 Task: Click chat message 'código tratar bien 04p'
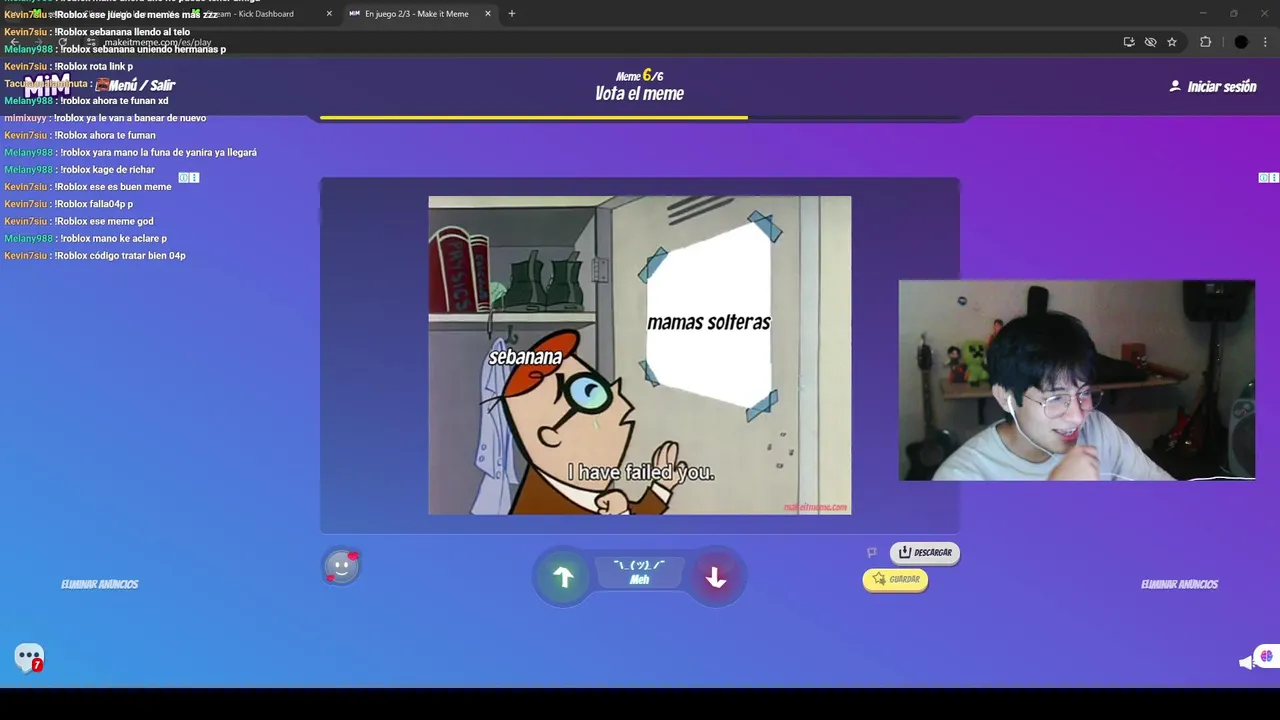pos(95,256)
